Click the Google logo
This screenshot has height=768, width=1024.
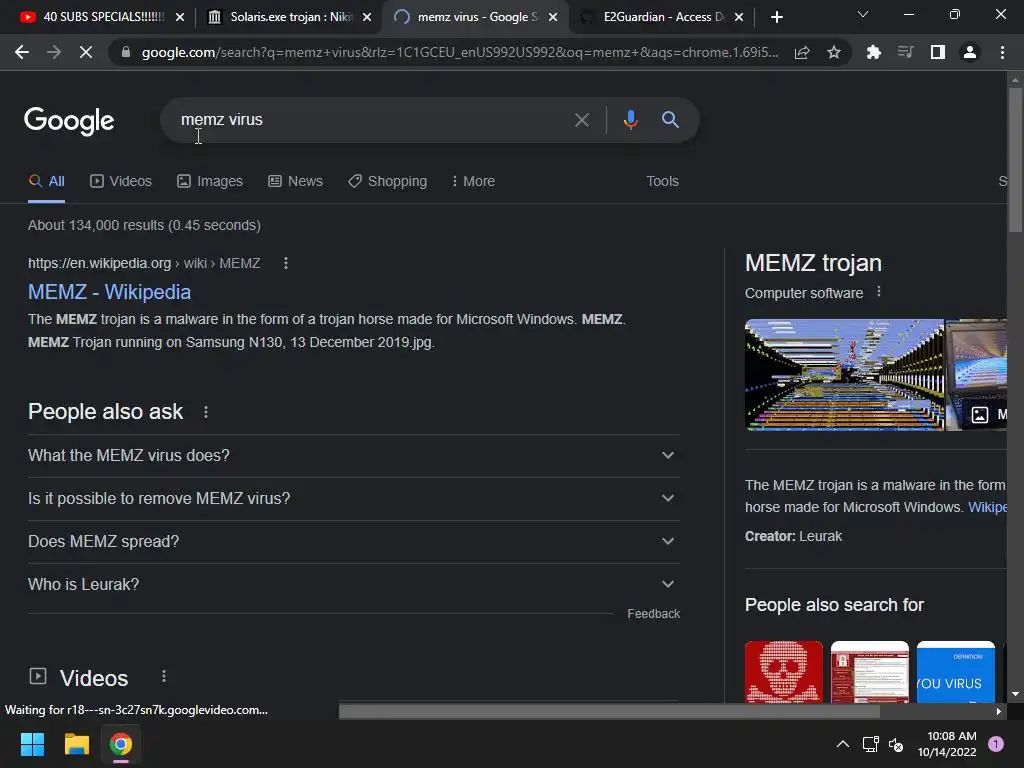point(69,121)
